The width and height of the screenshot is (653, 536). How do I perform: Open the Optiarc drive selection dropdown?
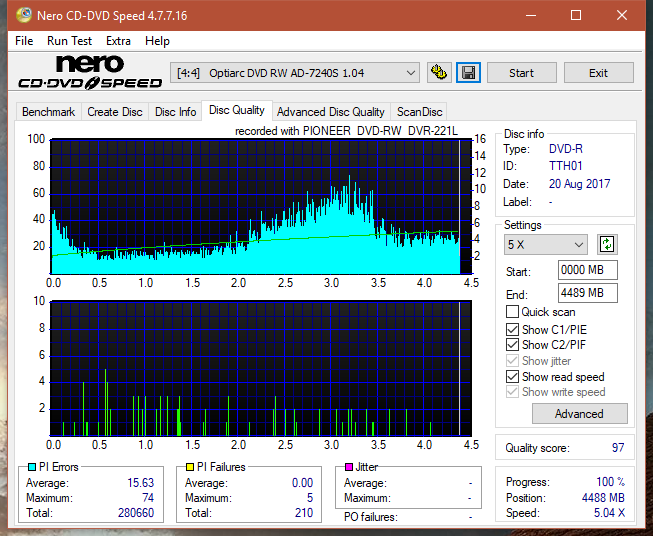294,73
